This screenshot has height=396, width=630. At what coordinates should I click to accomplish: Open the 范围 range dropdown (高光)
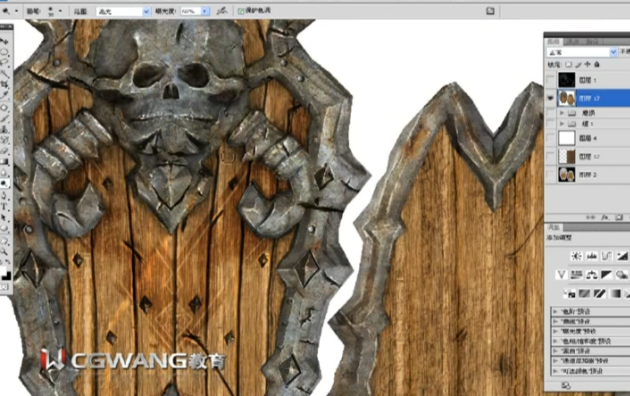pos(123,12)
